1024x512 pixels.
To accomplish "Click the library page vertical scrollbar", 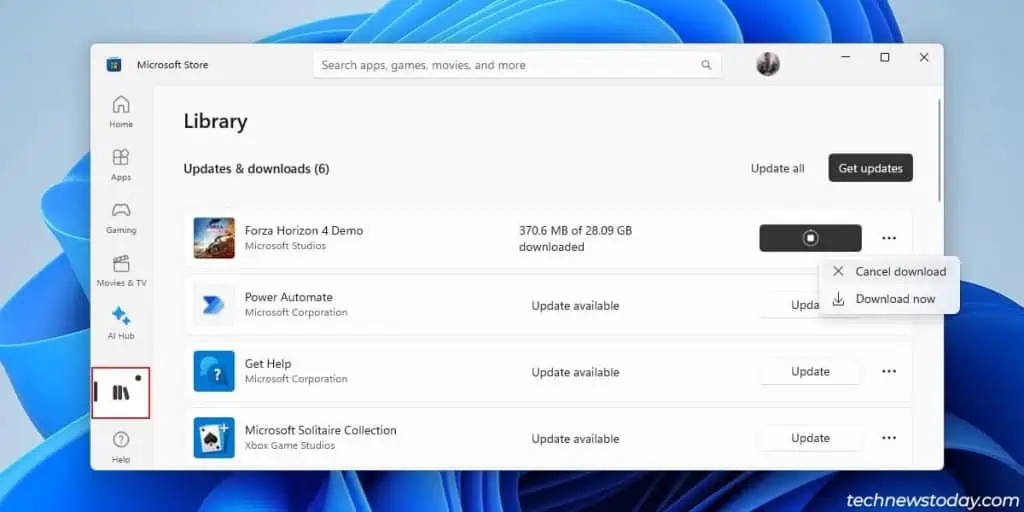I will pyautogui.click(x=940, y=150).
